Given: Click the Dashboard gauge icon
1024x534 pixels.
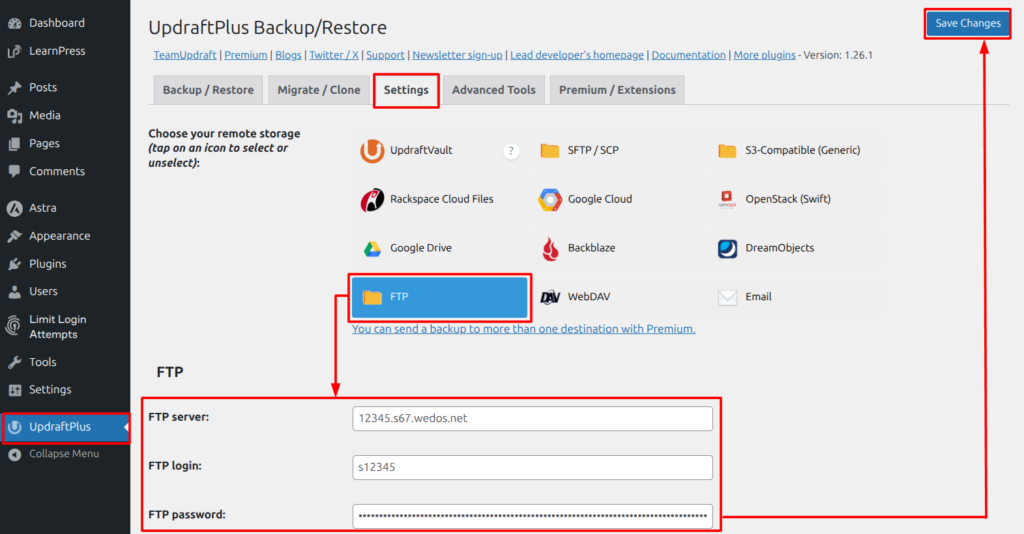Looking at the screenshot, I should [14, 24].
